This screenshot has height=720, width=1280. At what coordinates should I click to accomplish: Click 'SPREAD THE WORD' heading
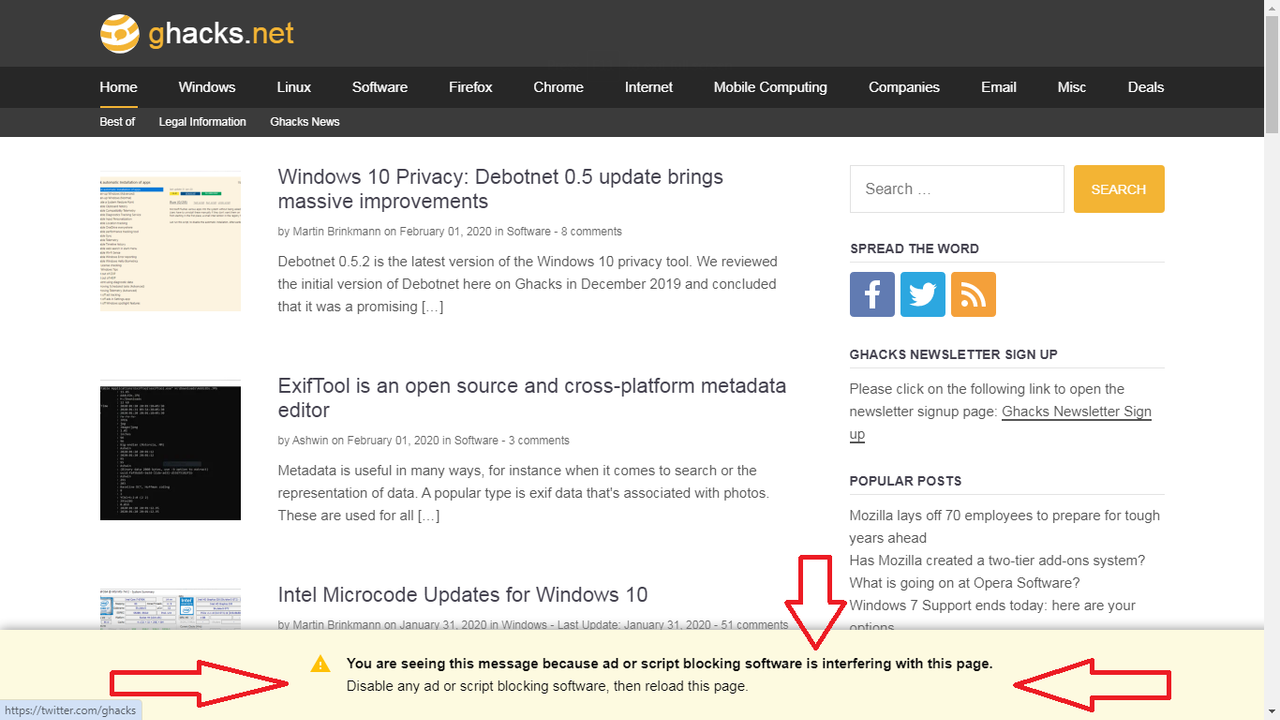[x=914, y=249]
